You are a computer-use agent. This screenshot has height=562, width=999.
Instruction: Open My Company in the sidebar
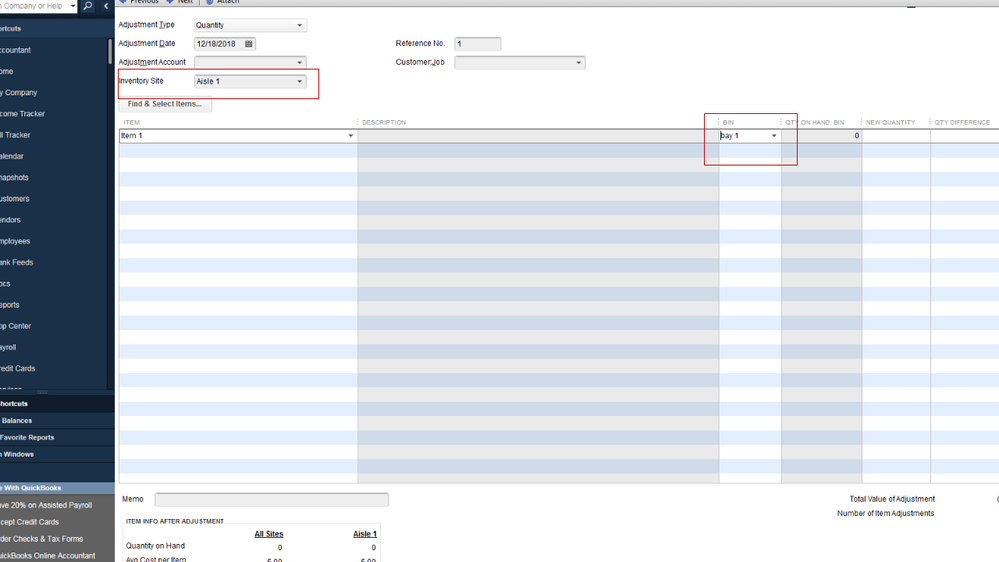pyautogui.click(x=18, y=92)
